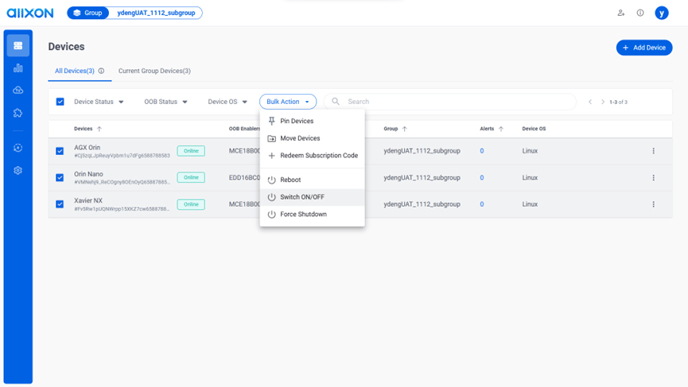The width and height of the screenshot is (688, 387).
Task: Open the y user avatar
Action: pyautogui.click(x=662, y=13)
